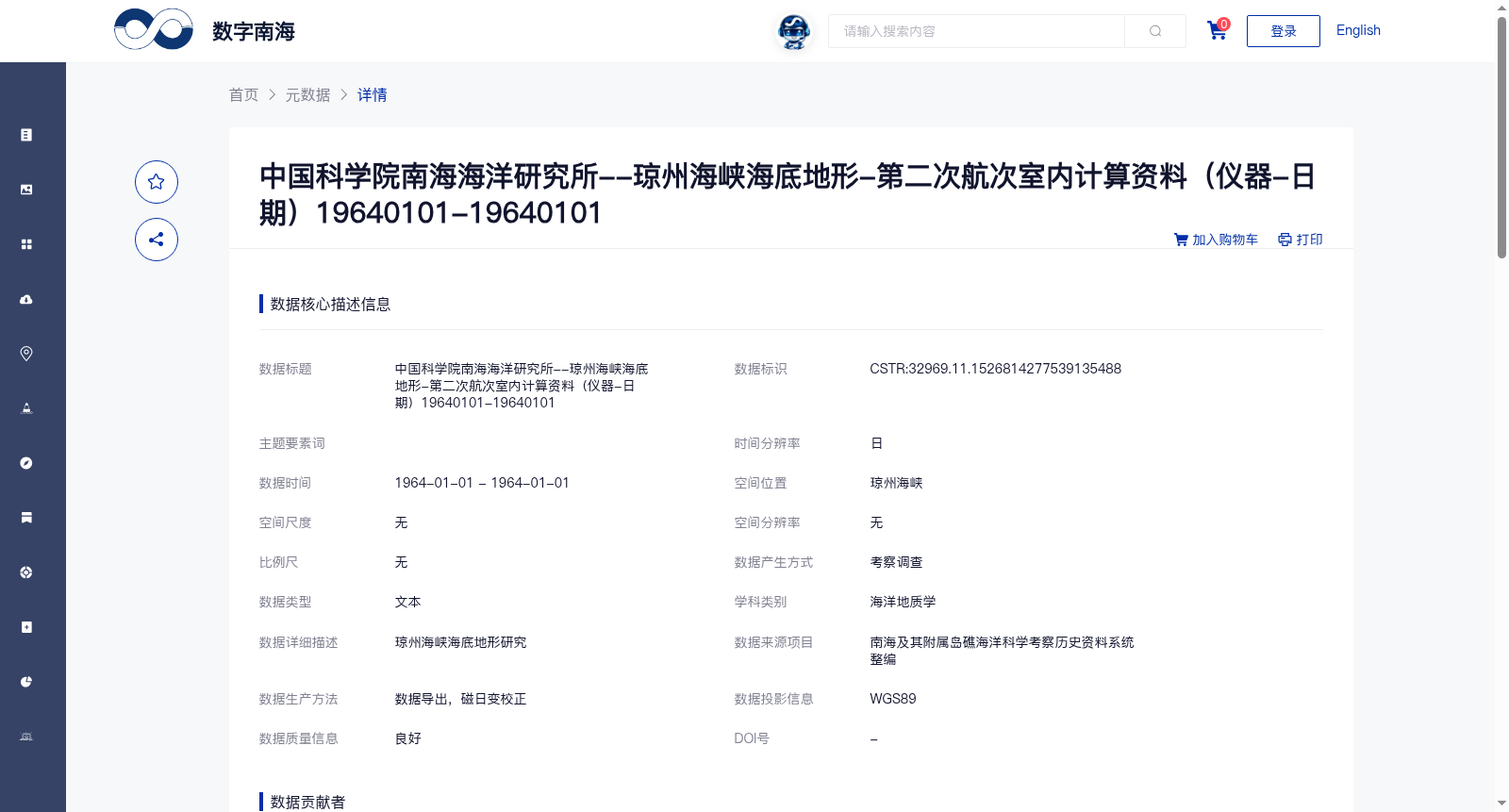Click the search magnifier button
This screenshot has width=1509, height=812.
tap(1155, 31)
